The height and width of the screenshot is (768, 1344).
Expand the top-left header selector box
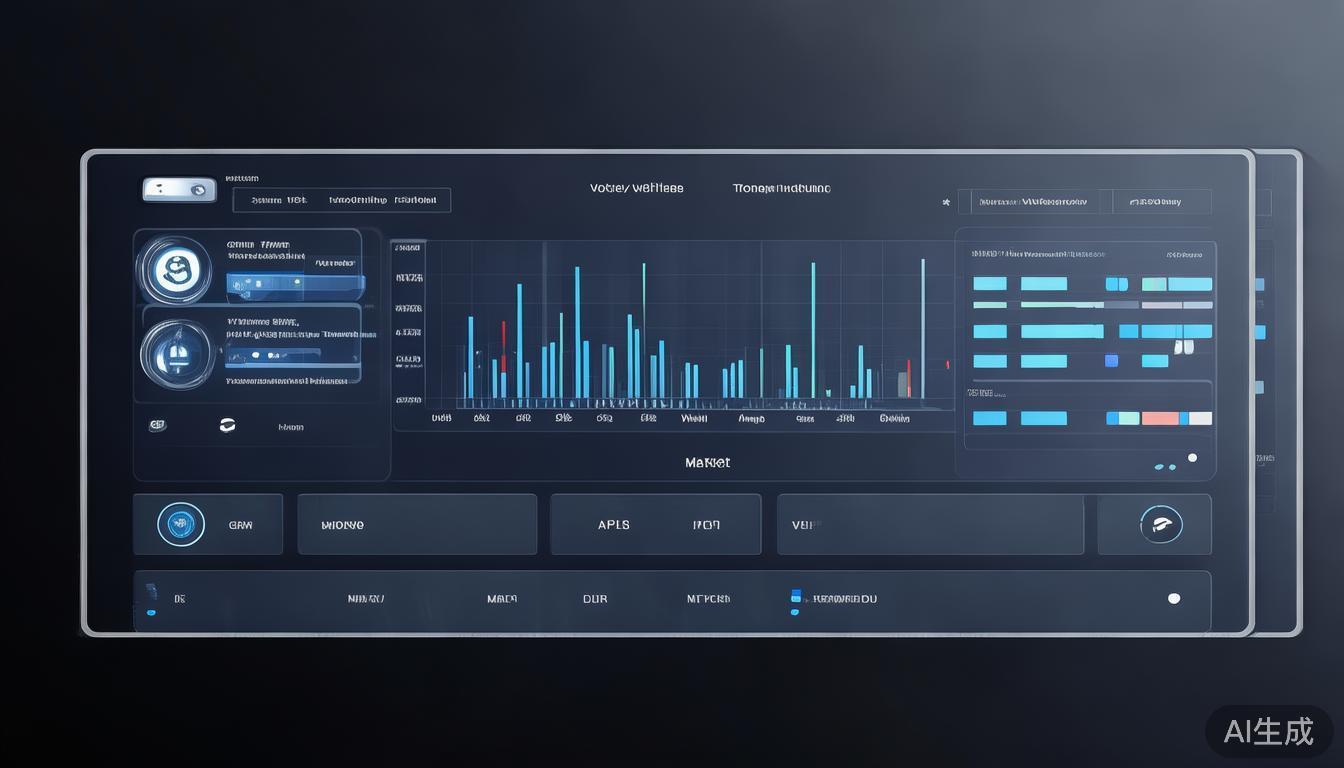coord(341,200)
